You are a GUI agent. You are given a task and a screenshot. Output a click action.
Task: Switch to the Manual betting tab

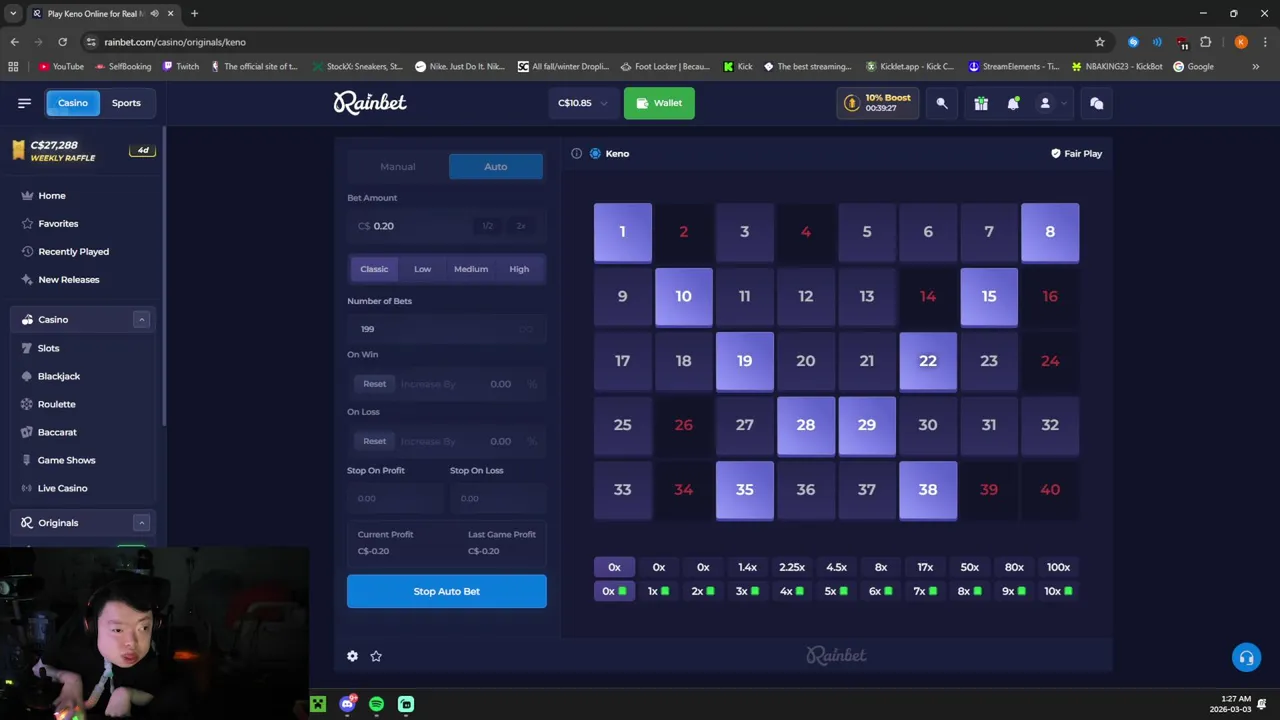(x=398, y=166)
